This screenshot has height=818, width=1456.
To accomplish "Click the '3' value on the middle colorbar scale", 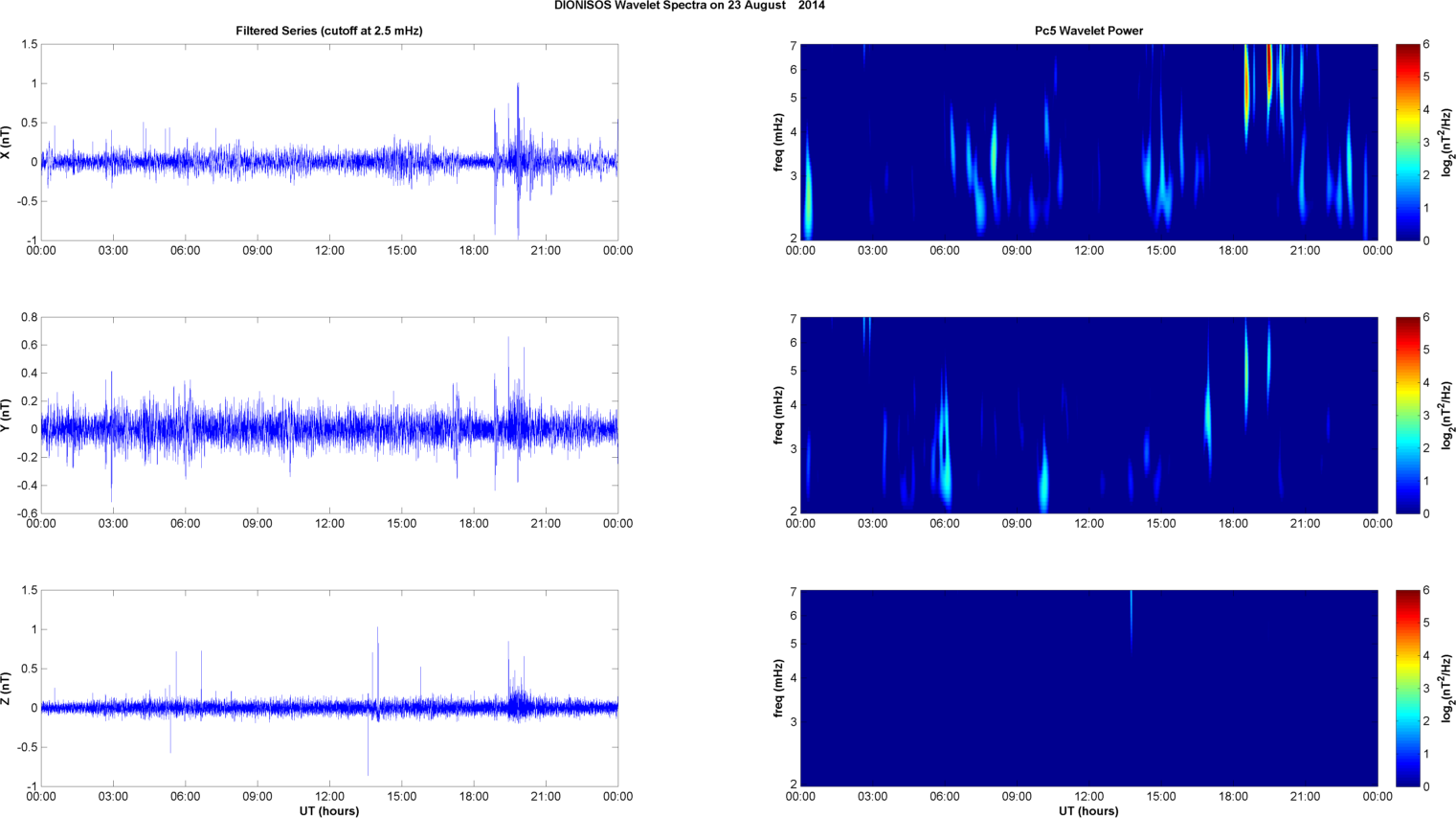I will [1426, 416].
